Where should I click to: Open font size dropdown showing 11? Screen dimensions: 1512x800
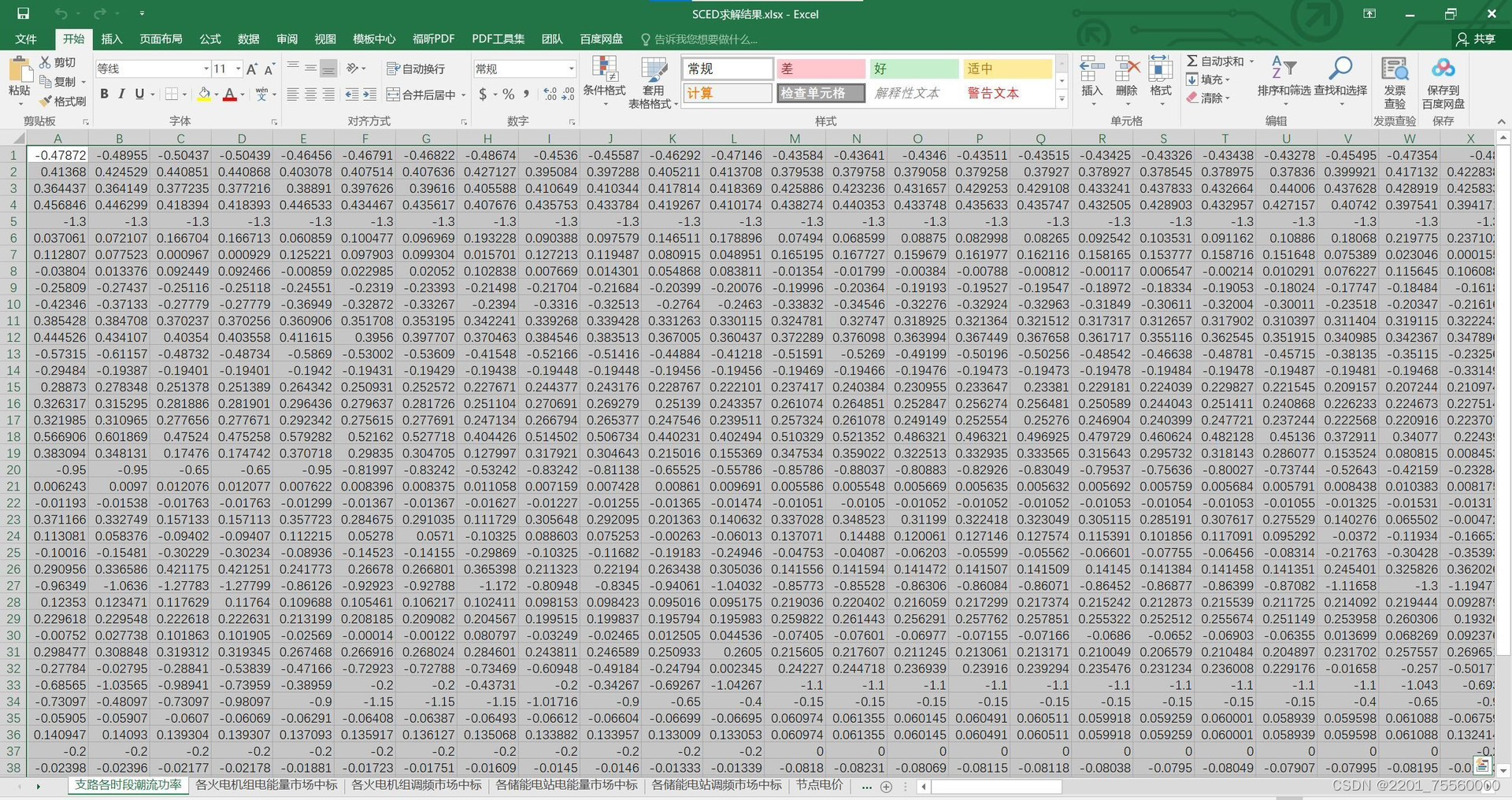pyautogui.click(x=239, y=69)
